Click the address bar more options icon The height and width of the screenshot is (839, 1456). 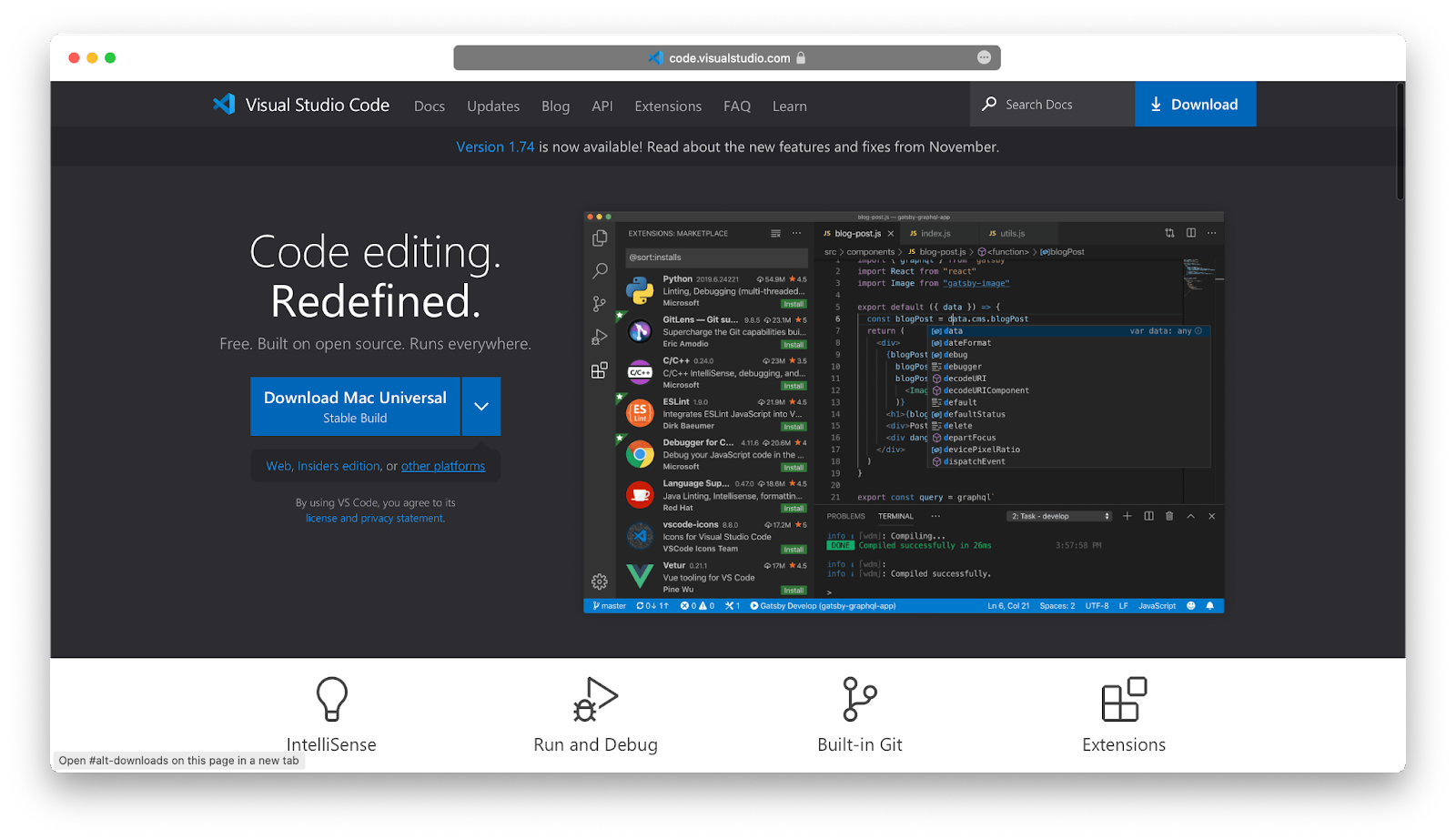pos(984,57)
